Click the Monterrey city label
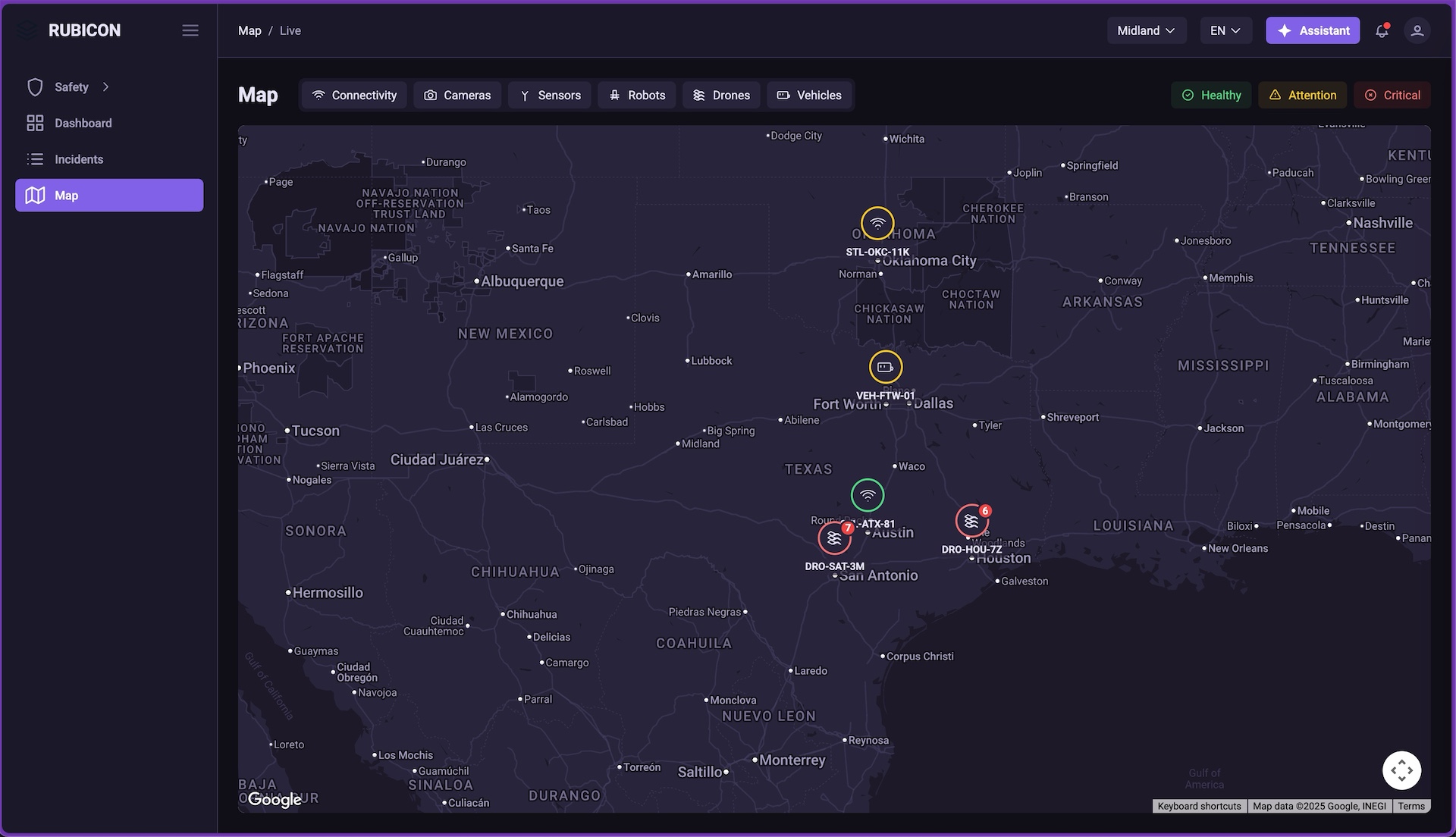The height and width of the screenshot is (837, 1456). 792,760
